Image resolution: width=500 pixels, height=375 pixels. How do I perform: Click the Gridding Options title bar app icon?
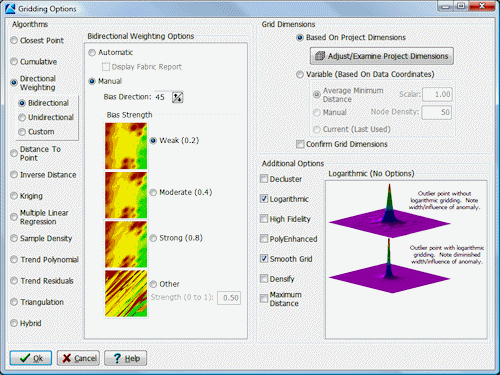pyautogui.click(x=10, y=8)
